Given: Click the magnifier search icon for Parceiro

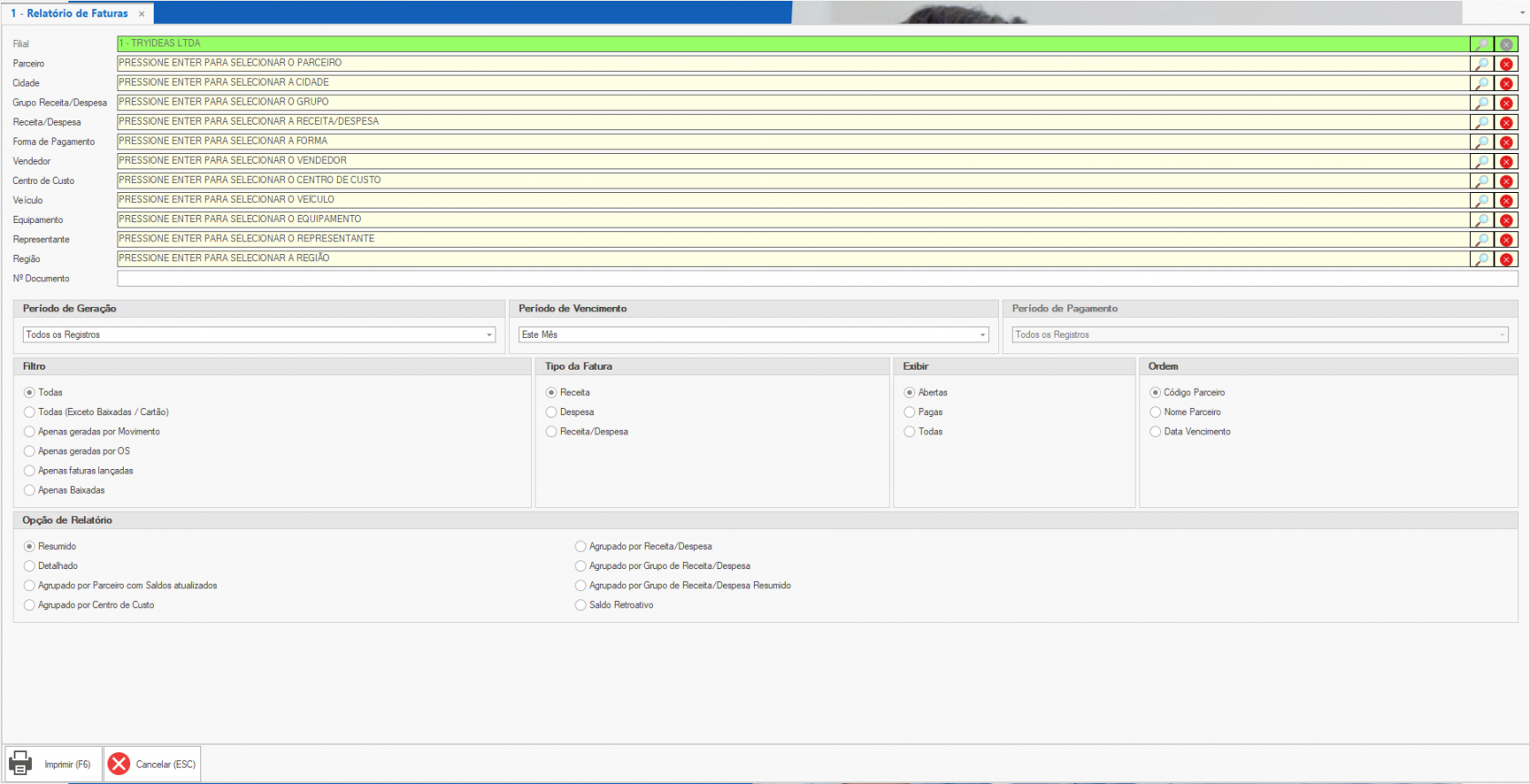Looking at the screenshot, I should [x=1482, y=64].
